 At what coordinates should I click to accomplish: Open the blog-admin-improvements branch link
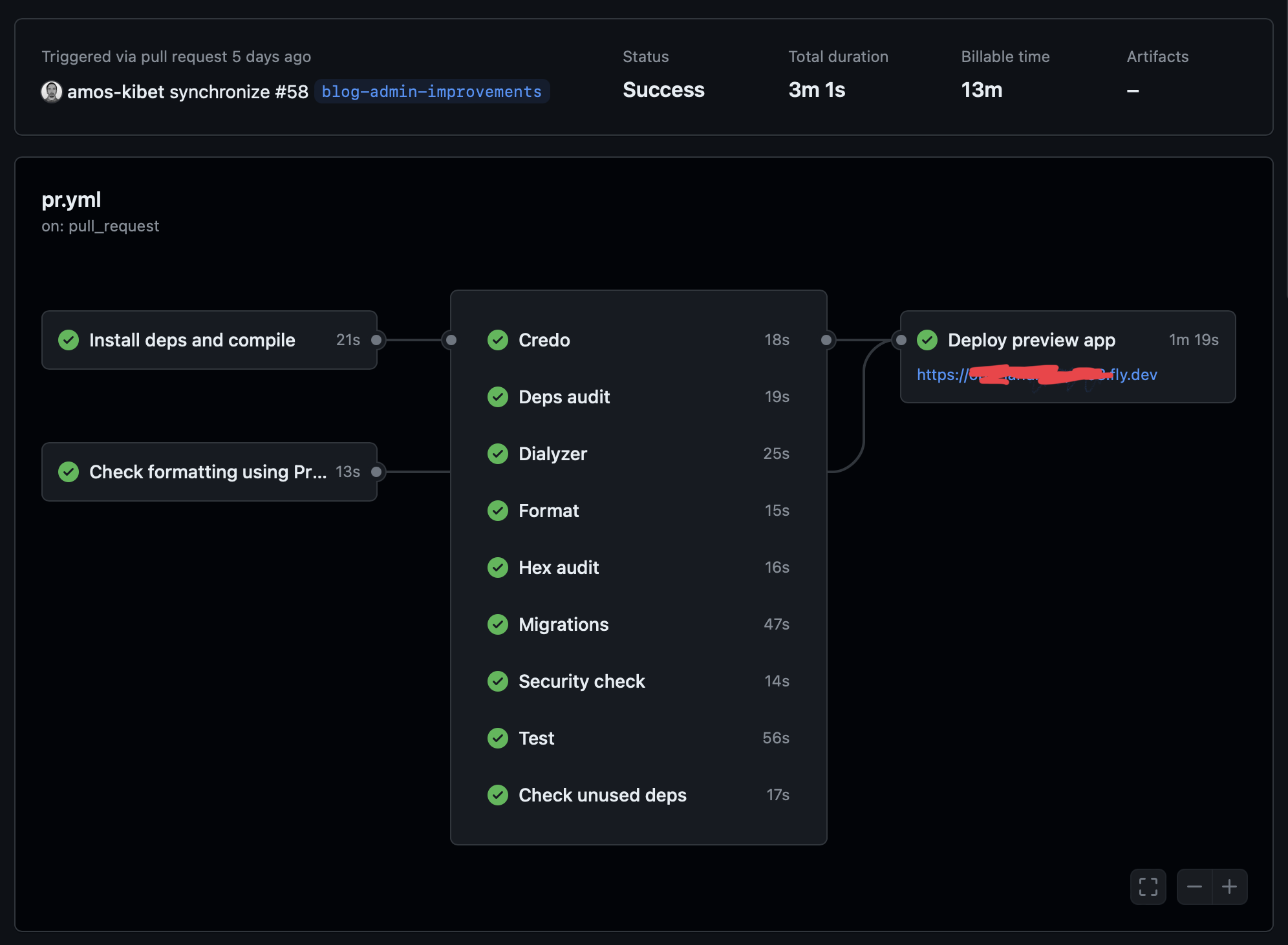pyautogui.click(x=431, y=92)
